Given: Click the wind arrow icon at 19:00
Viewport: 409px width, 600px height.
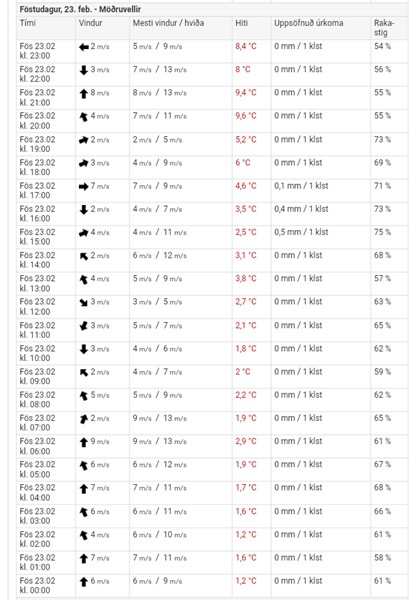Looking at the screenshot, I should 84,140.
